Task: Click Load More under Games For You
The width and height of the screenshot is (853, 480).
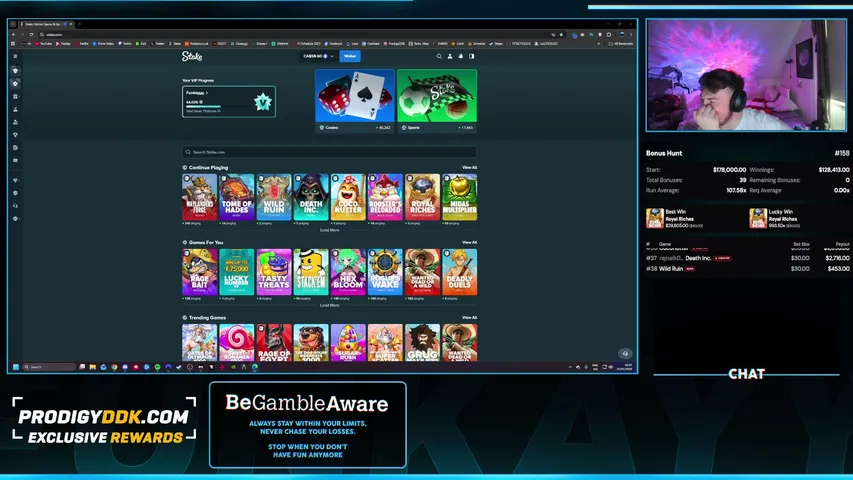Action: coord(330,305)
